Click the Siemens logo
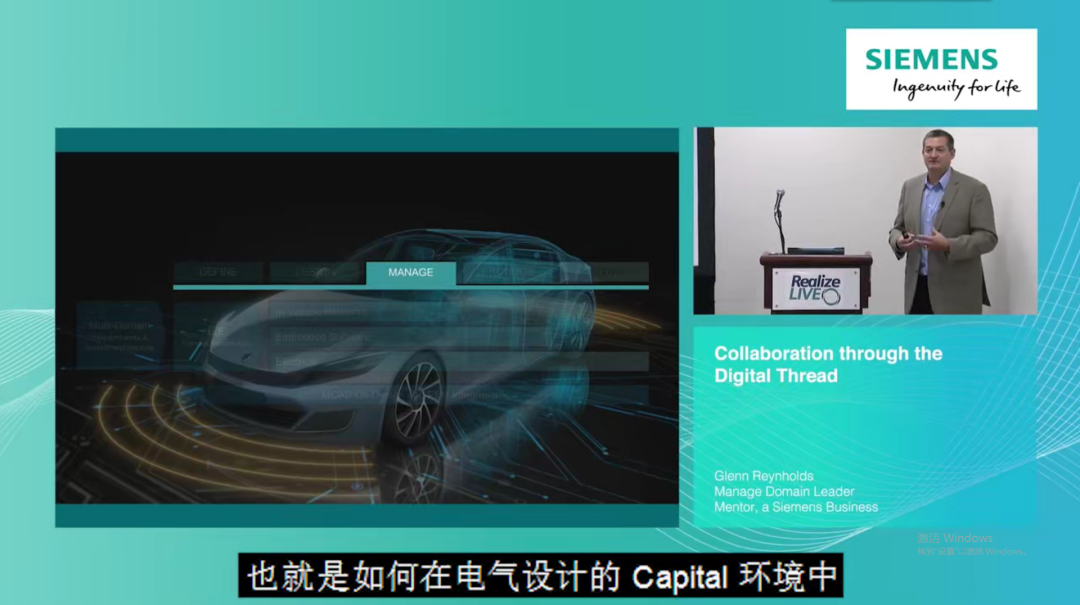 (941, 69)
